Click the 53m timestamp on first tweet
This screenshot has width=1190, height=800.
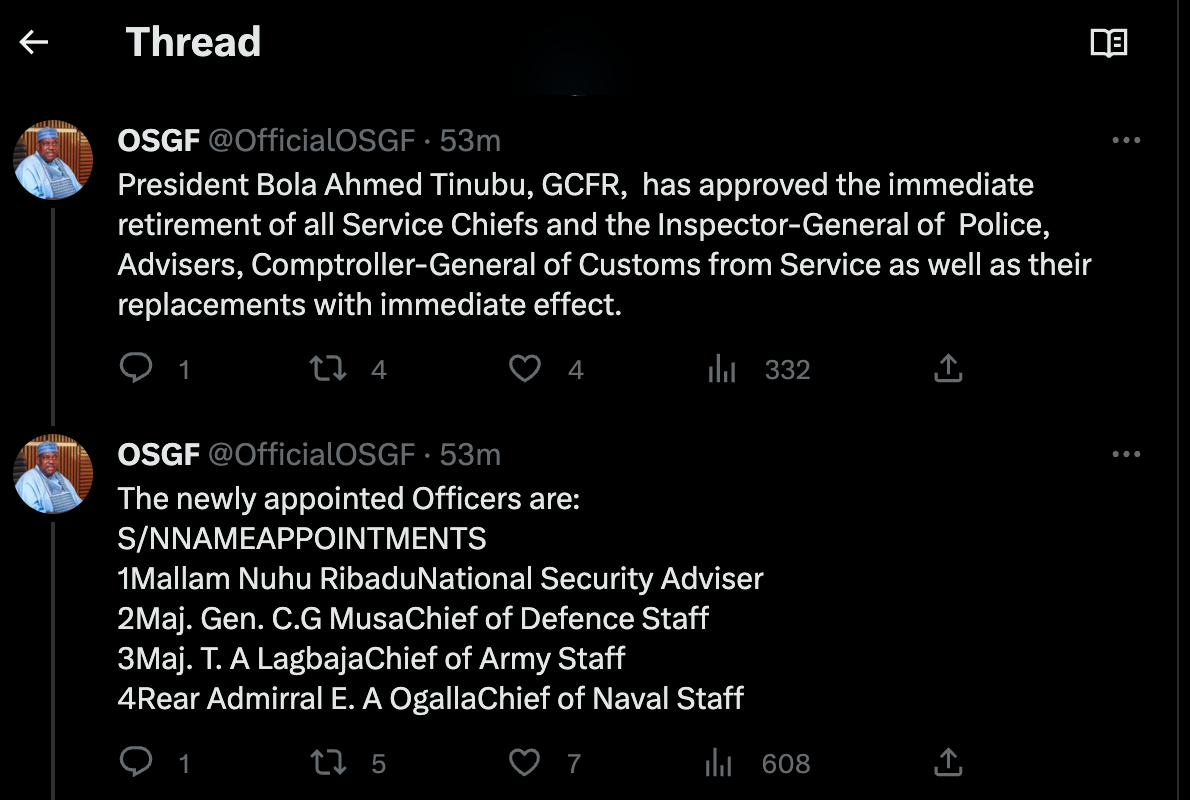click(x=470, y=141)
